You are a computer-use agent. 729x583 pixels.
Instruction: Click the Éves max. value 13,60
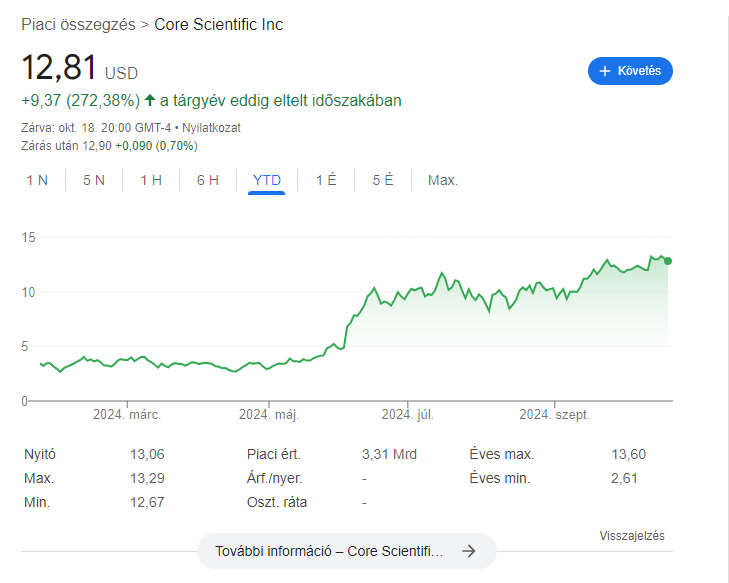point(628,454)
